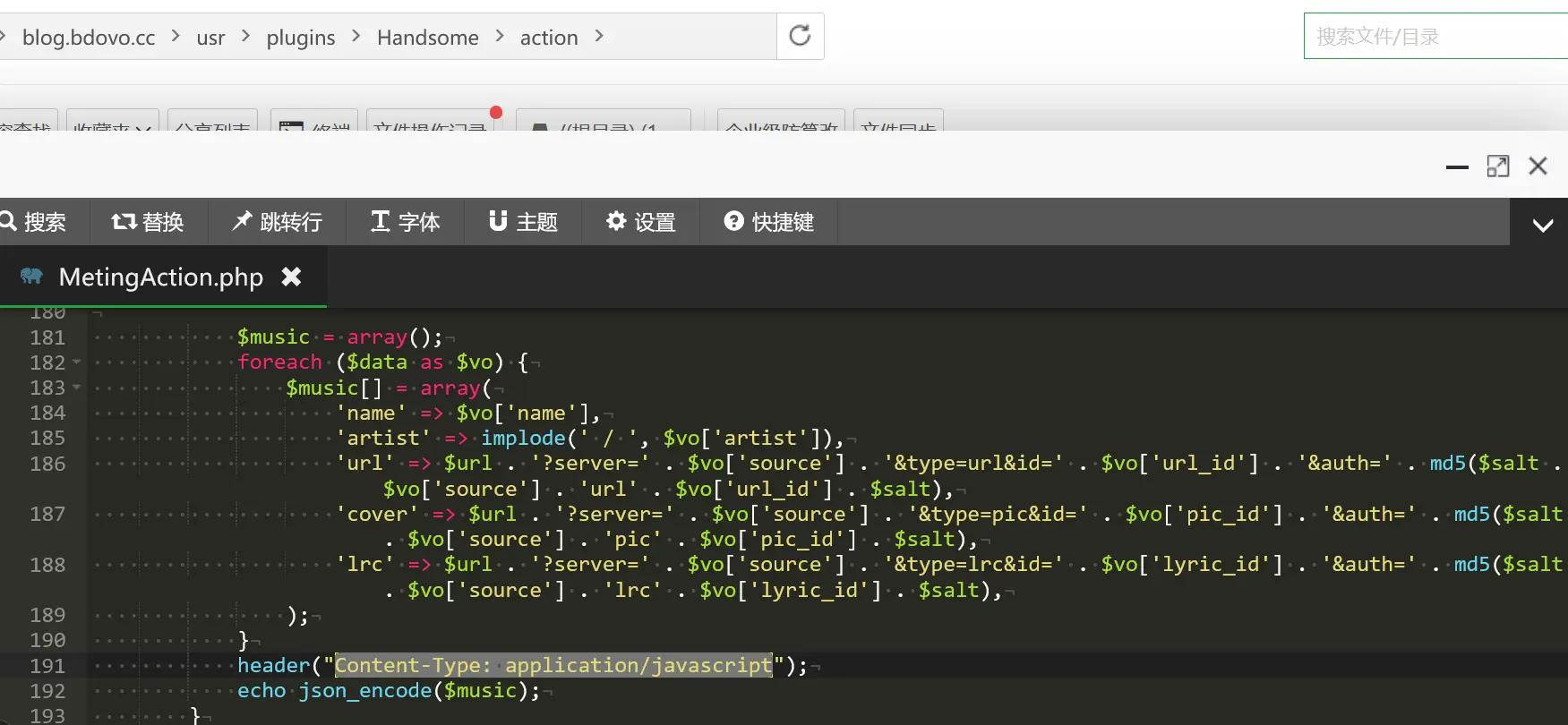The height and width of the screenshot is (725, 1568).
Task: Click line number 191 in gutter
Action: coord(47,666)
